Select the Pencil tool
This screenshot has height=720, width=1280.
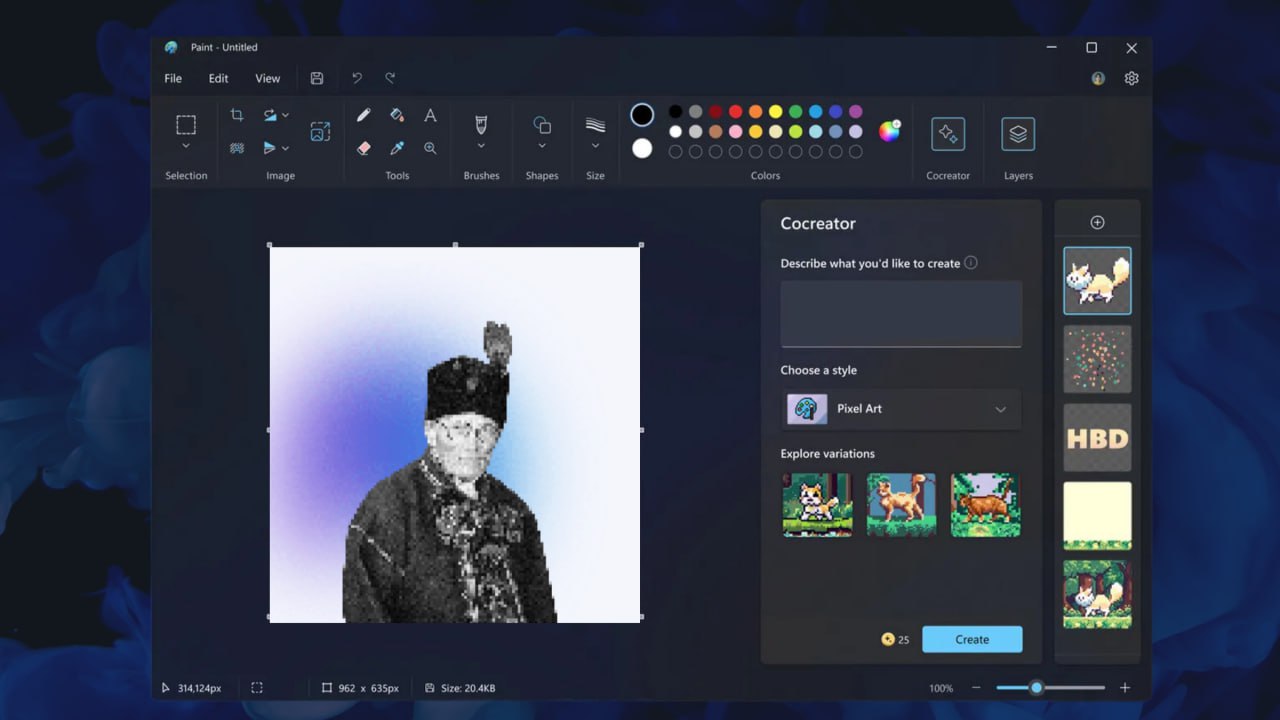(x=364, y=116)
